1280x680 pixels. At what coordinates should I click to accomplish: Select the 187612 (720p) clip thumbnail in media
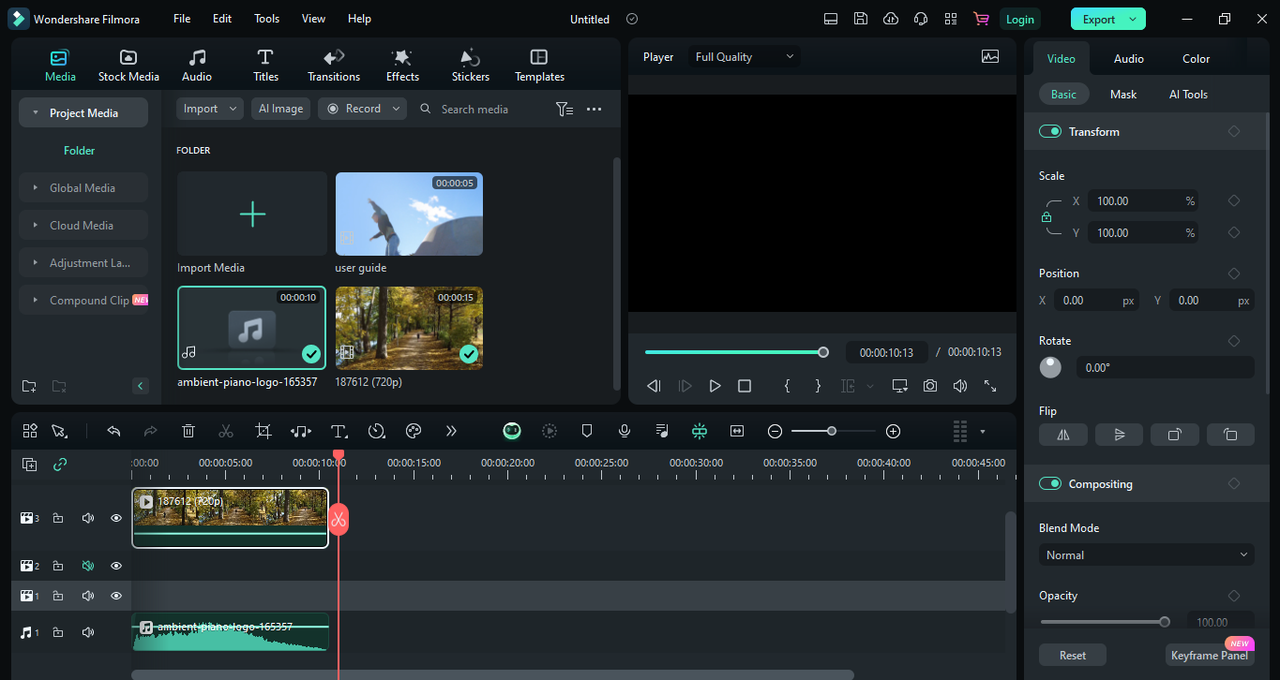click(409, 328)
